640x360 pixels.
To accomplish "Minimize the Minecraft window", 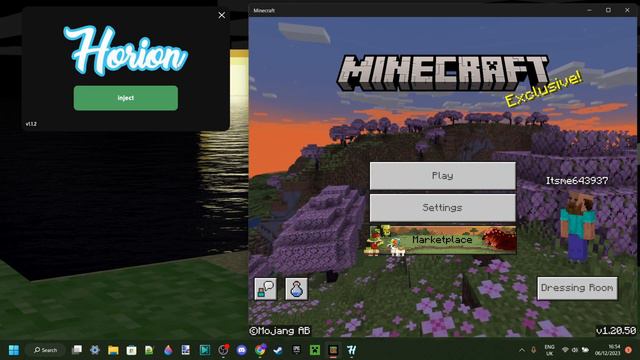I will click(x=589, y=10).
